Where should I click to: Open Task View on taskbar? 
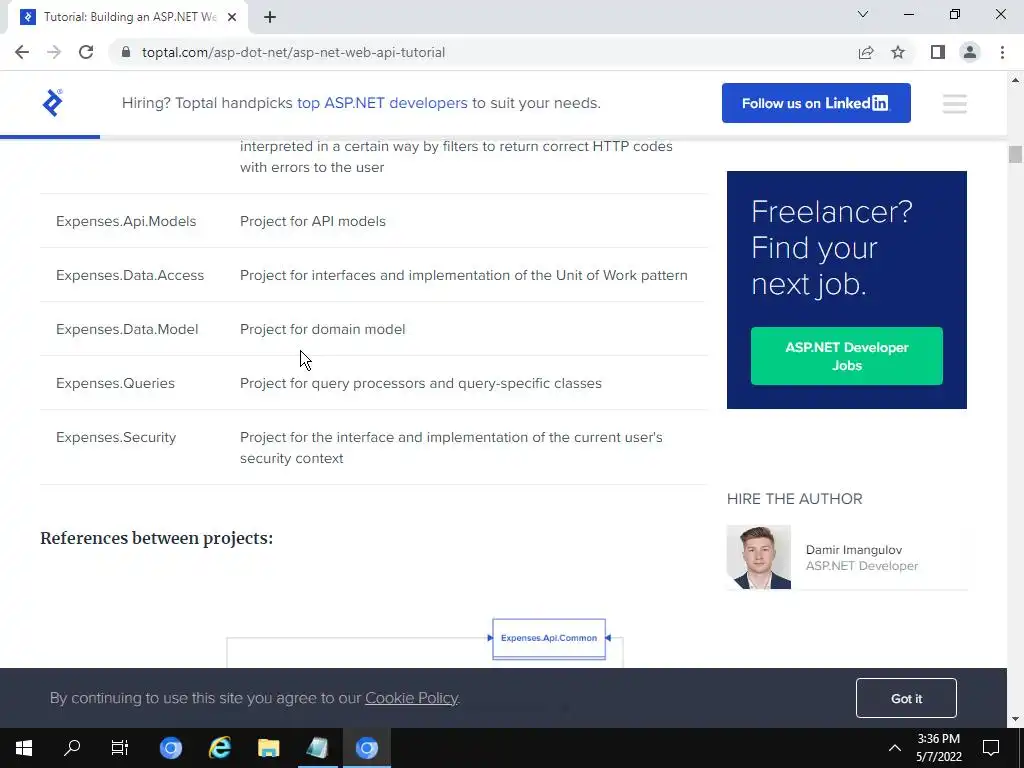coord(120,748)
